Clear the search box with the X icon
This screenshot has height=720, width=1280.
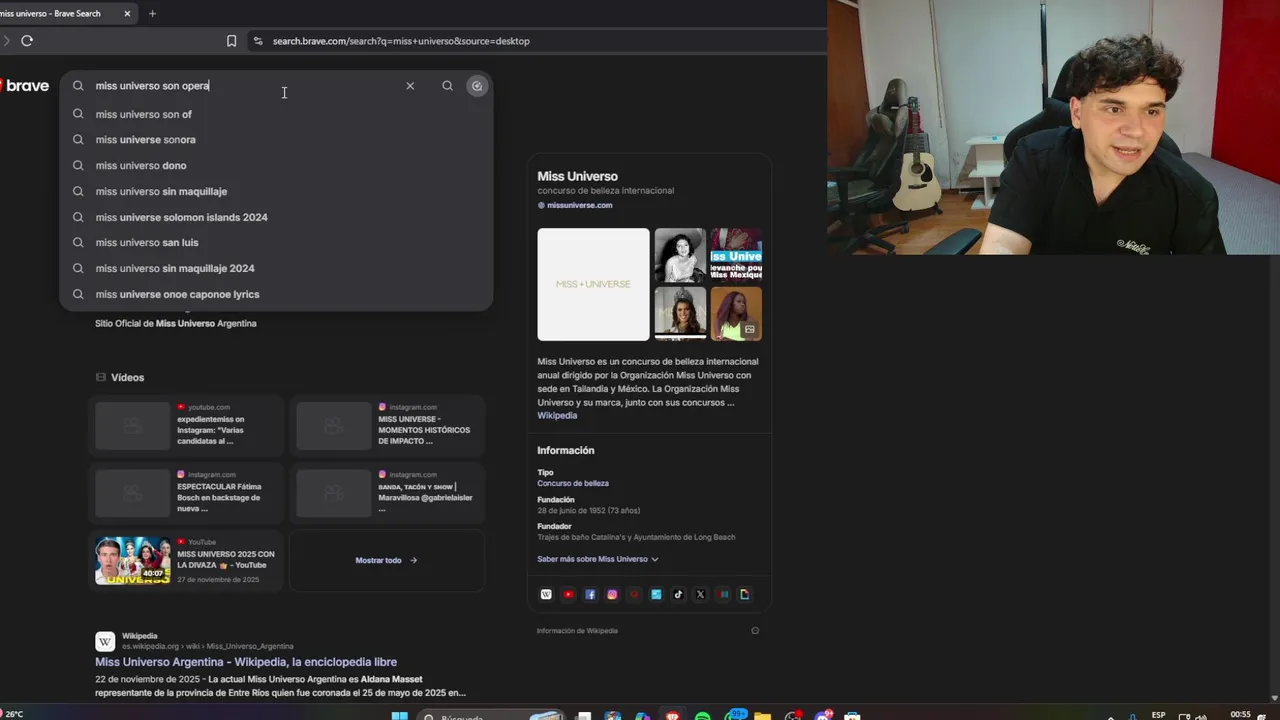(x=410, y=86)
